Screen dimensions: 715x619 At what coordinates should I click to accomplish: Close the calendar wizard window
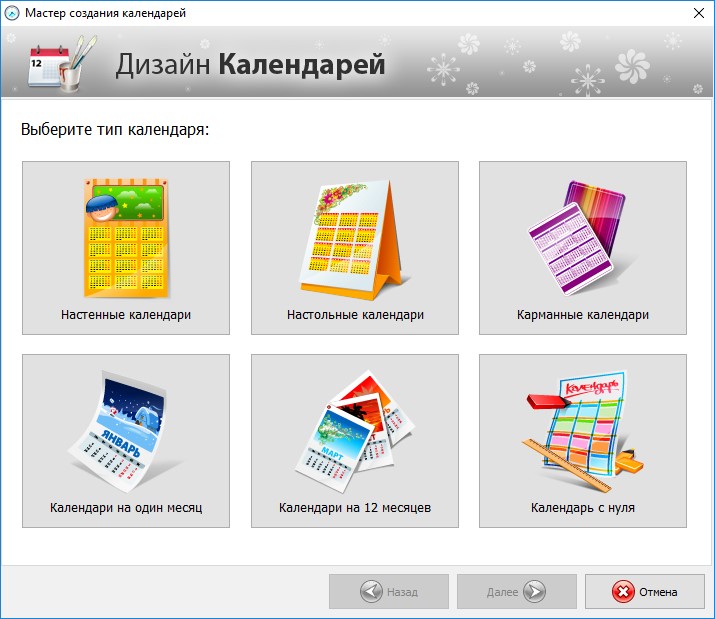pyautogui.click(x=696, y=13)
